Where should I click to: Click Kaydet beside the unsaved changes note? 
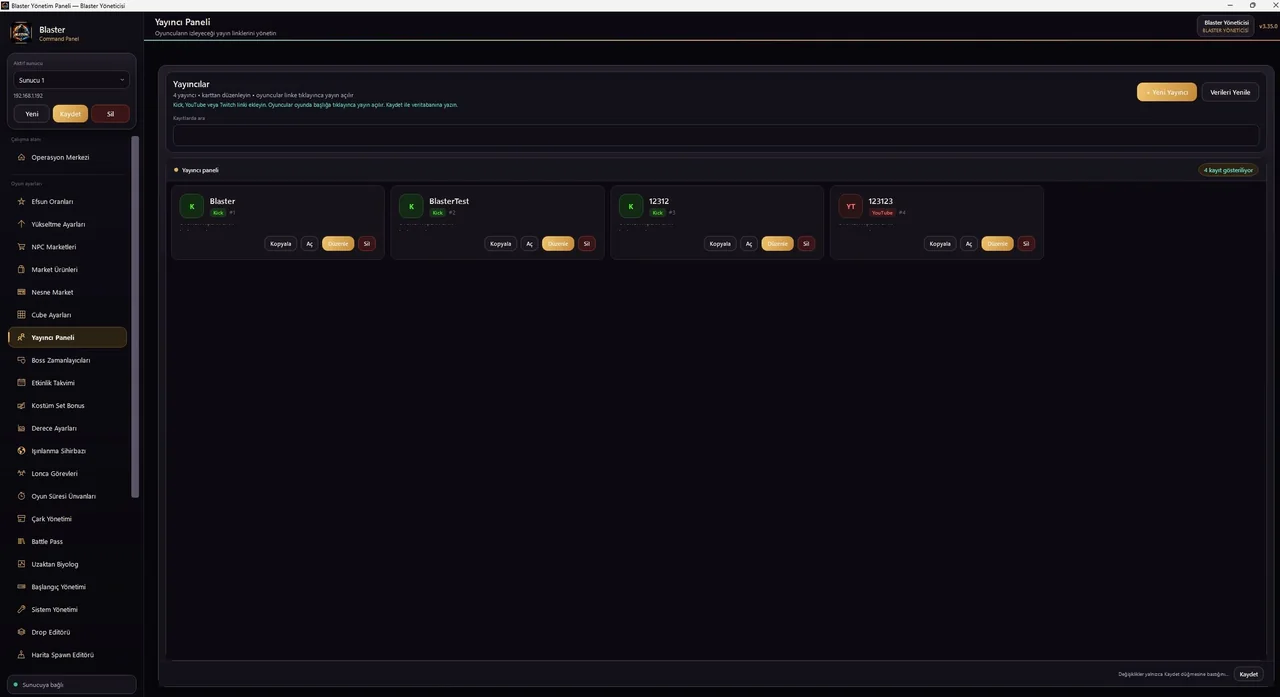tap(1249, 674)
